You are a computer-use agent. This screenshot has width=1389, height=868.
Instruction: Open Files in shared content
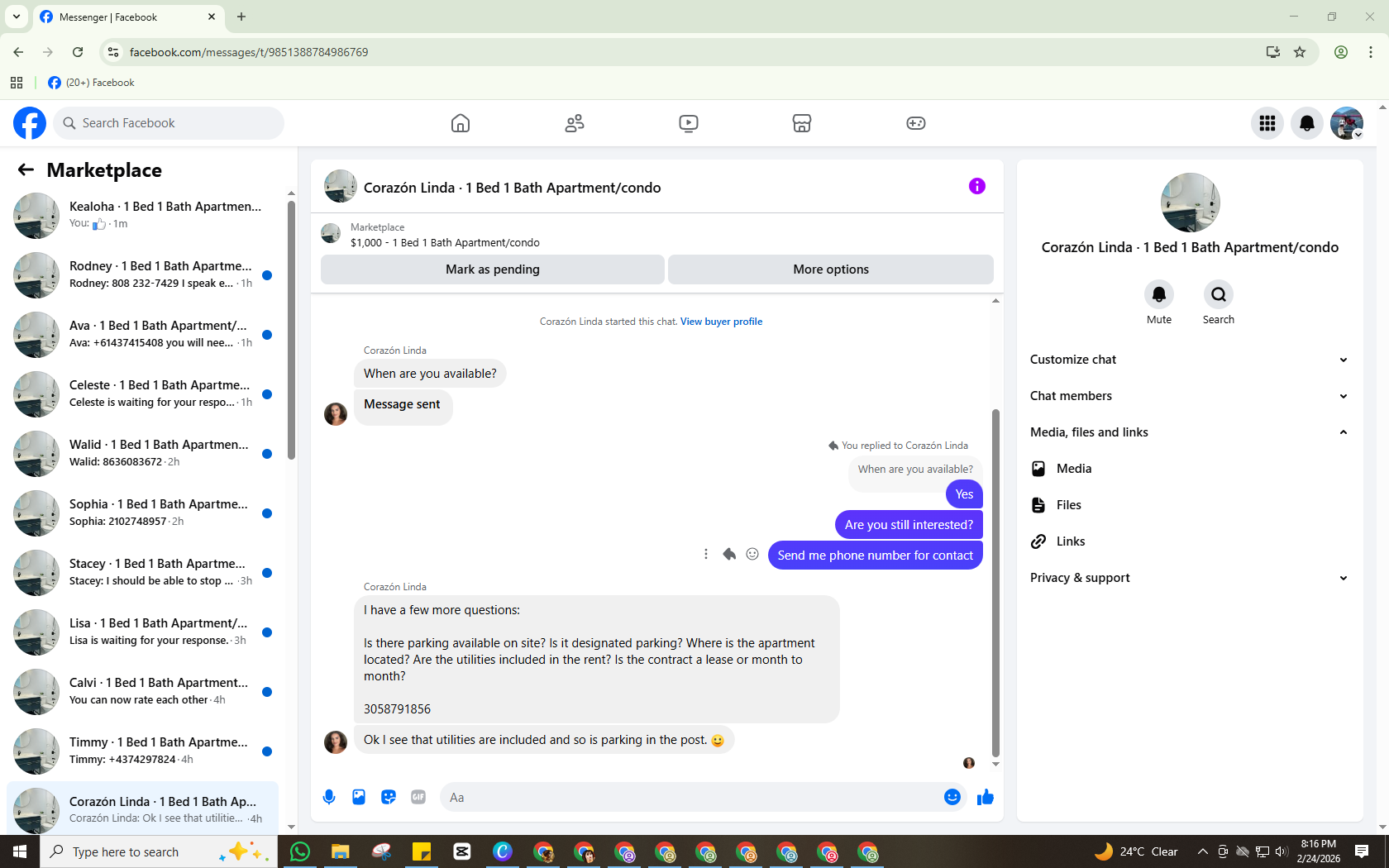pos(1190,505)
